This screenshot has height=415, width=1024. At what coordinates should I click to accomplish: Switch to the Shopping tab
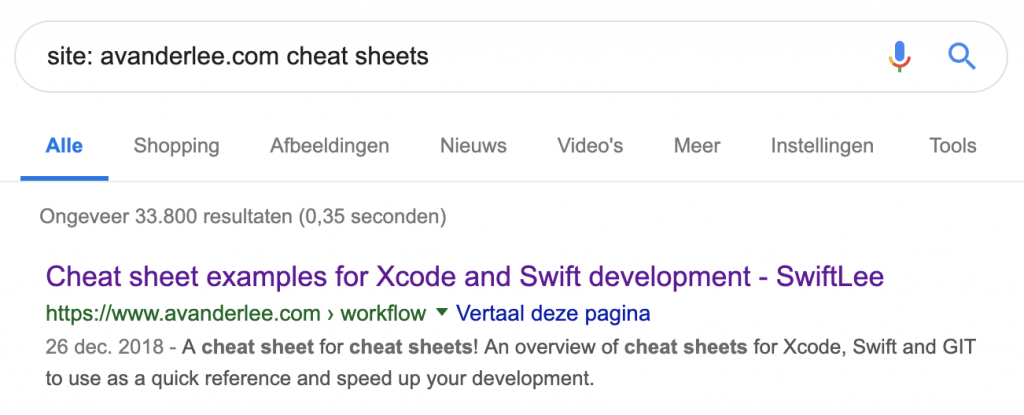tap(176, 146)
